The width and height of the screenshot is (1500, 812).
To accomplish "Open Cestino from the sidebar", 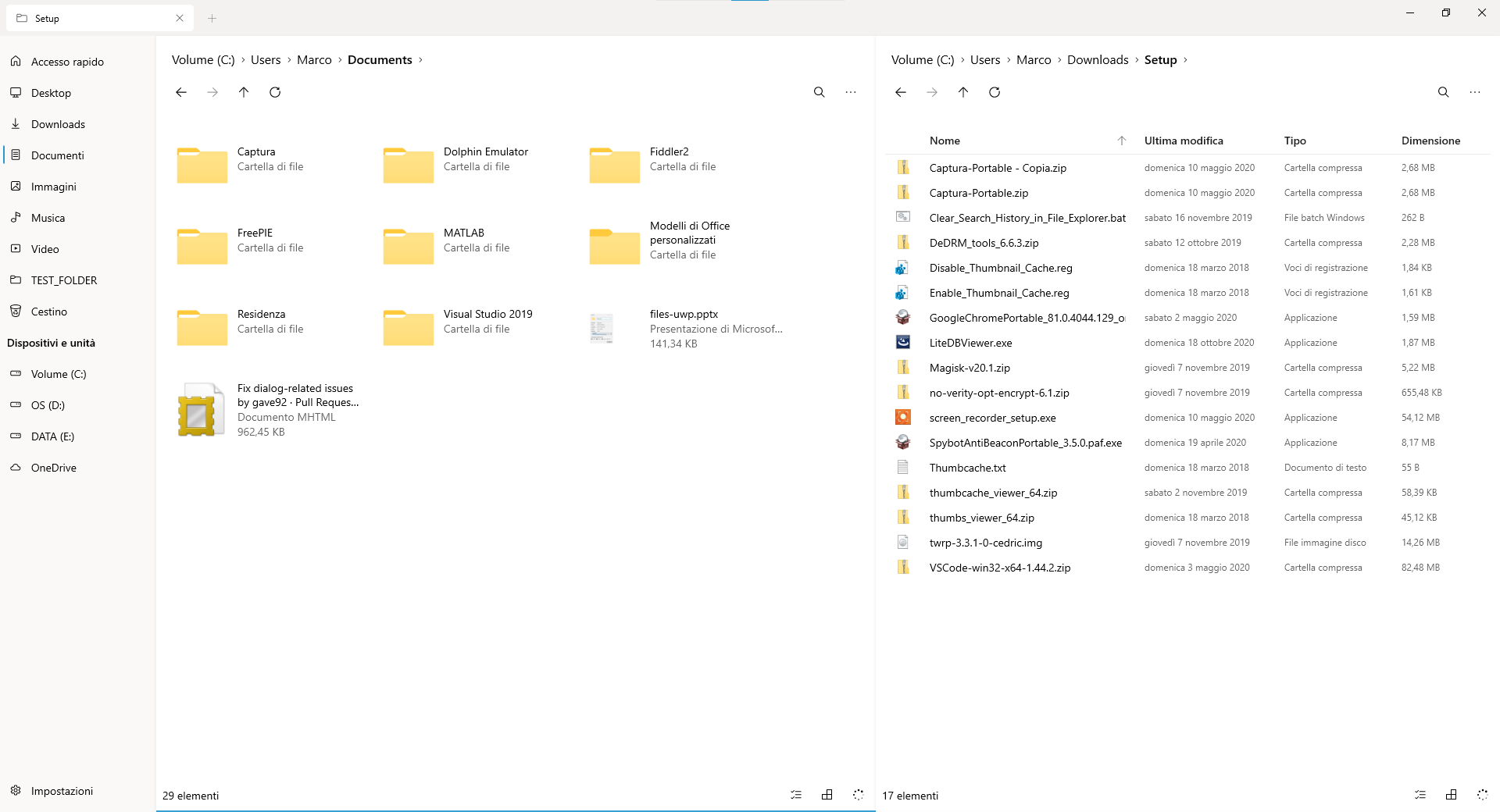I will 49,311.
